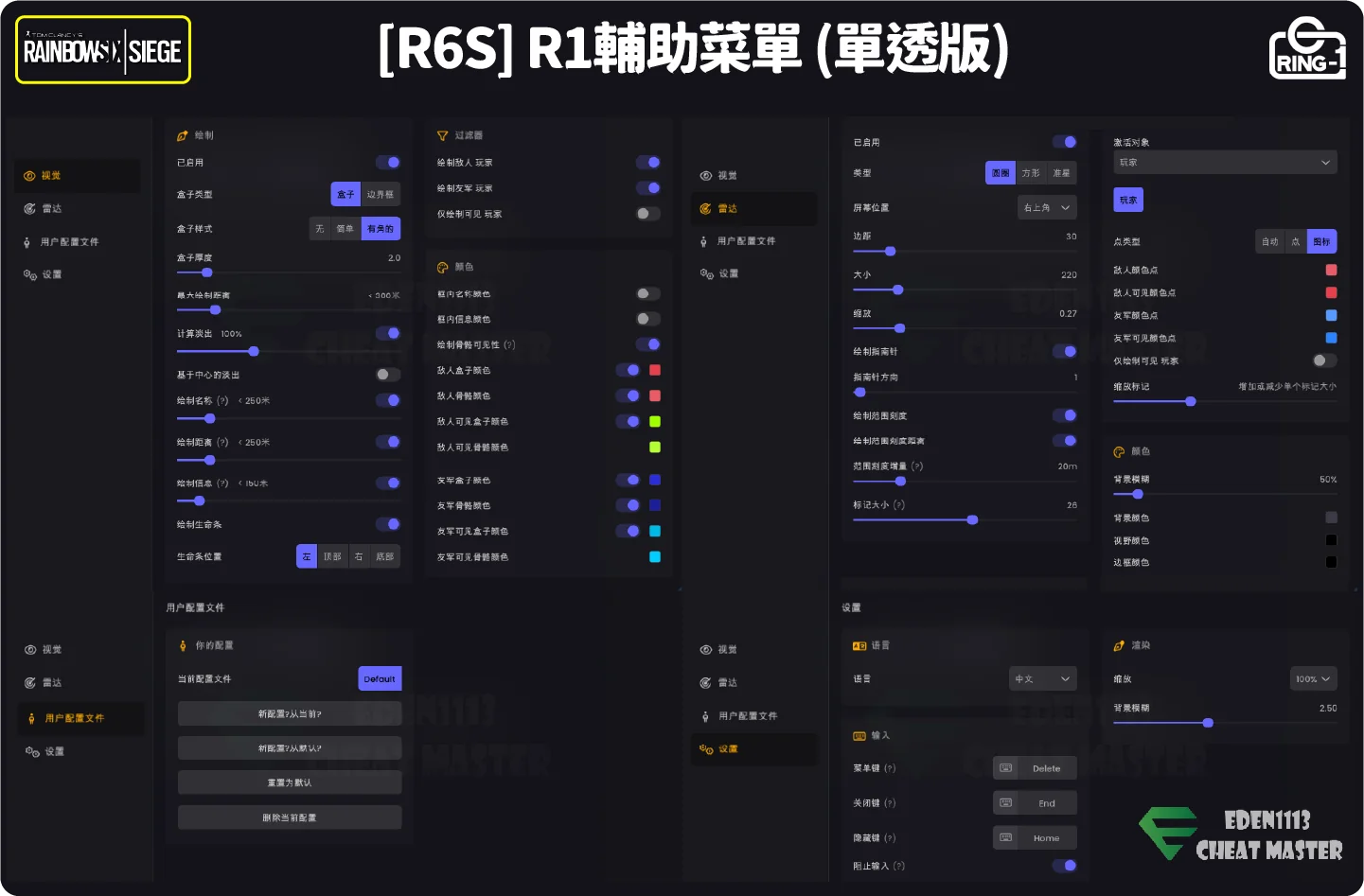Screen dimensions: 1364x896
Task: Click the keyboard icon beside 输入 header
Action: 859,736
